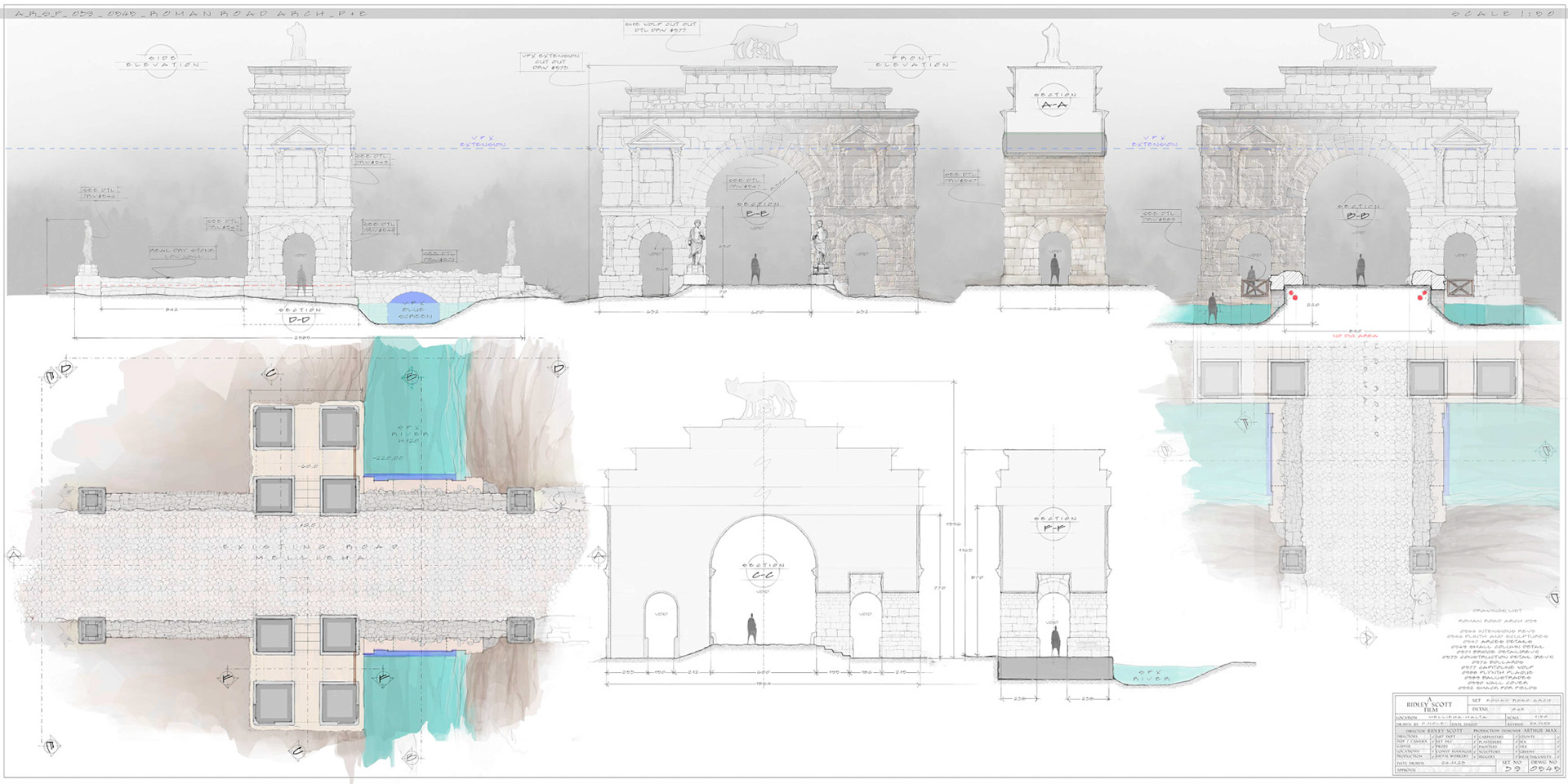The width and height of the screenshot is (1568, 784).
Task: Select 0549 SMALL COLUMN DETAIL list entry
Action: pyautogui.click(x=1497, y=647)
